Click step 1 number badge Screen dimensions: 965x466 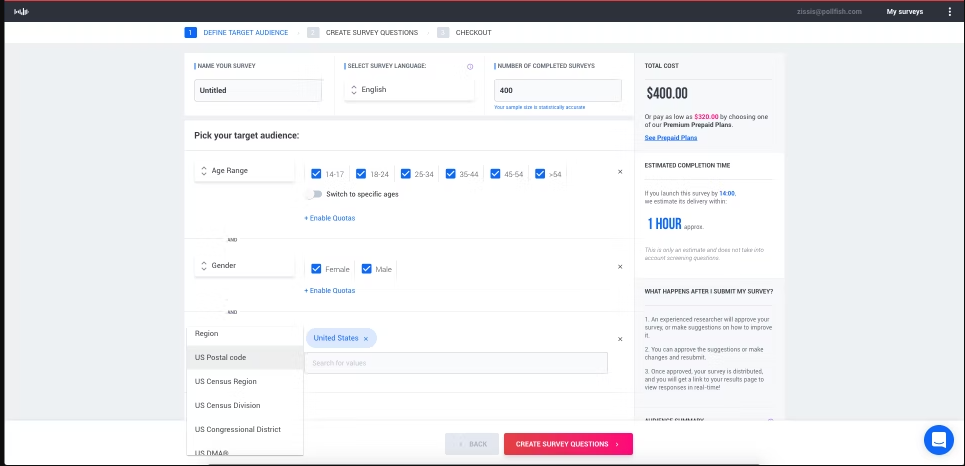tap(190, 33)
